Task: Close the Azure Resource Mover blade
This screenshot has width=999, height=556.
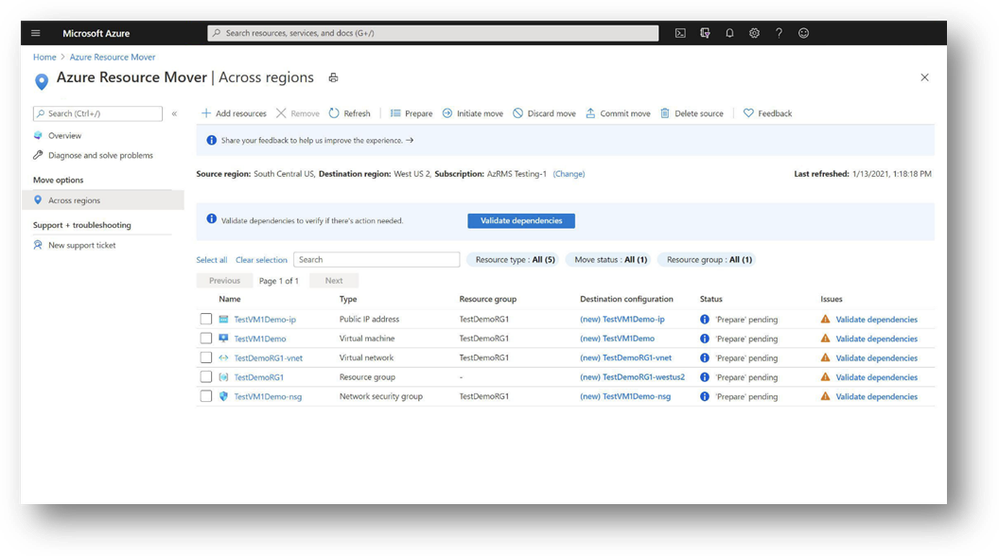Action: (x=924, y=78)
